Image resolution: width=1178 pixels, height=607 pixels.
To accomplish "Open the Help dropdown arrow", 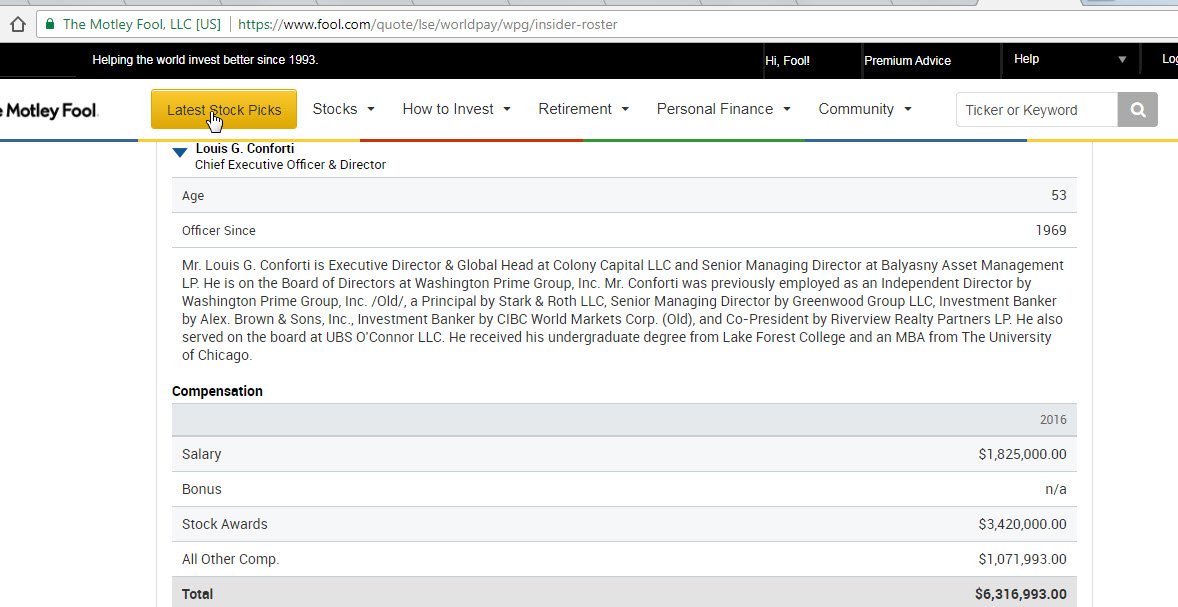I will [1122, 59].
